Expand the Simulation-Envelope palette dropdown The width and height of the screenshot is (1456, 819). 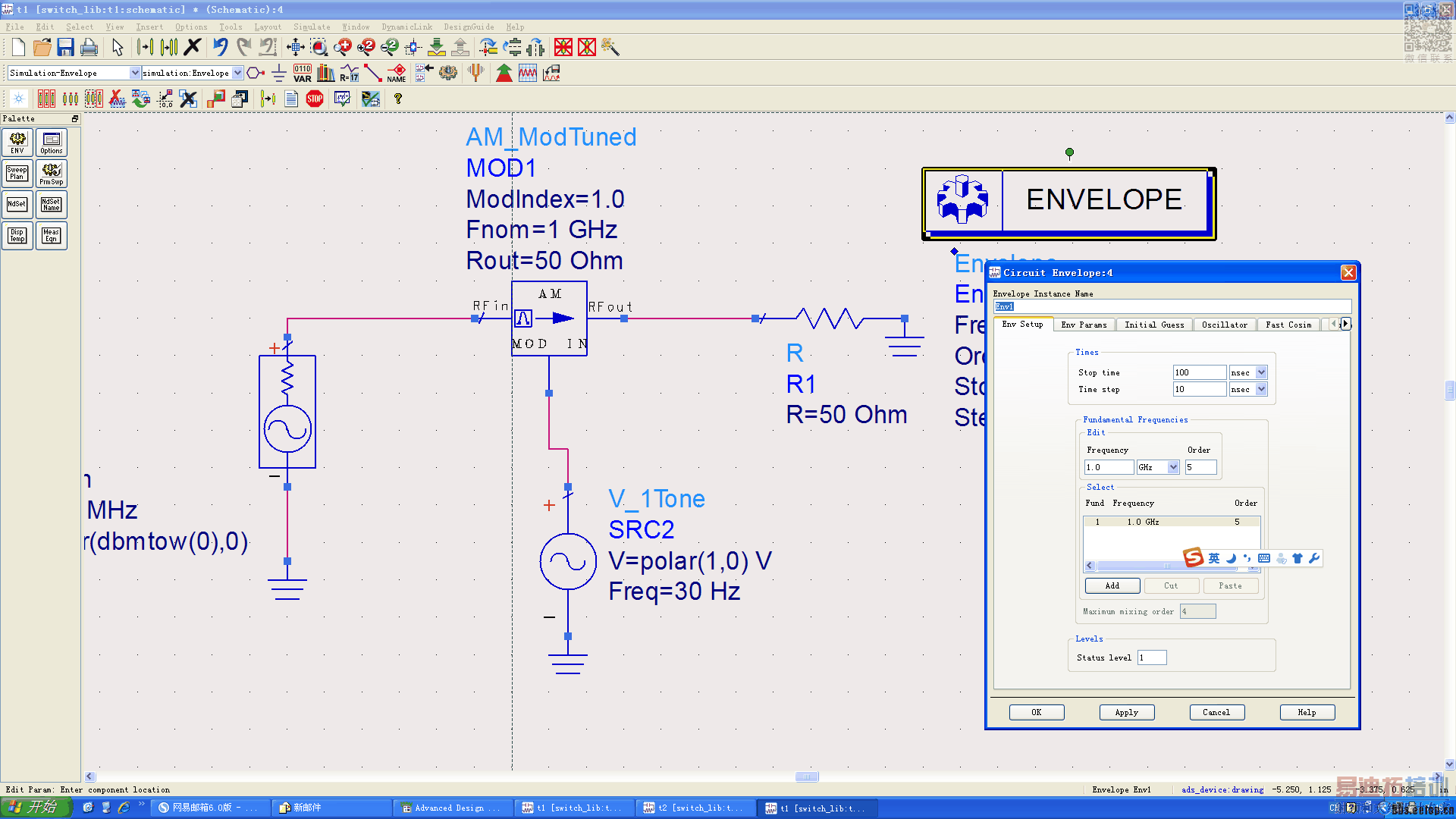135,73
